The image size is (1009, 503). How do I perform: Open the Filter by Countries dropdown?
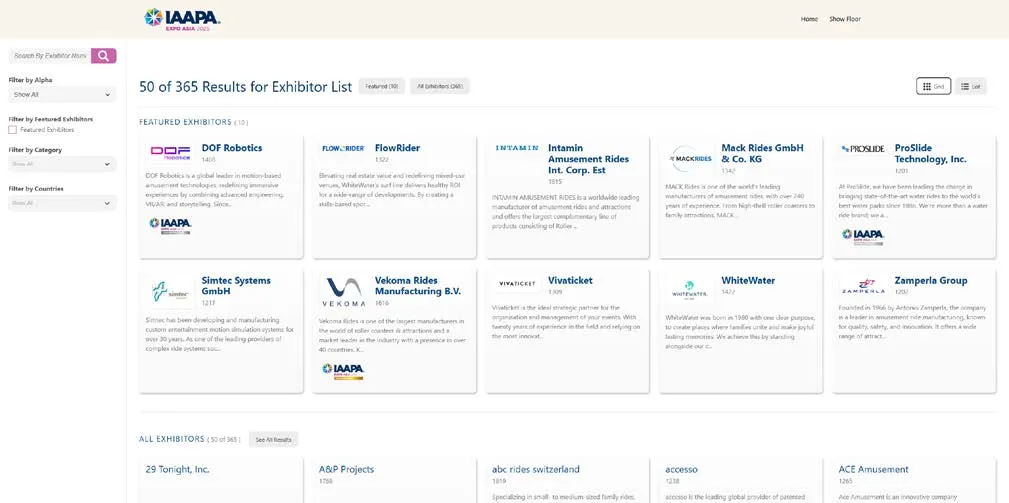[x=62, y=203]
